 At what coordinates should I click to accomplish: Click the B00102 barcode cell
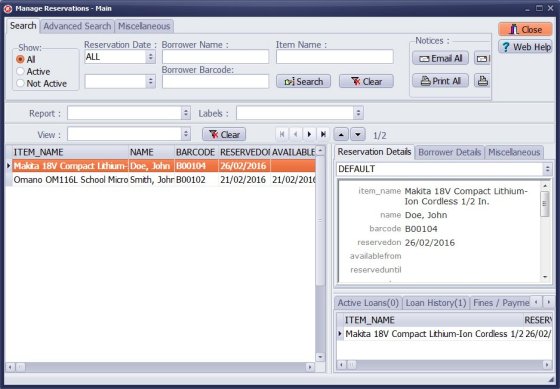pos(196,179)
